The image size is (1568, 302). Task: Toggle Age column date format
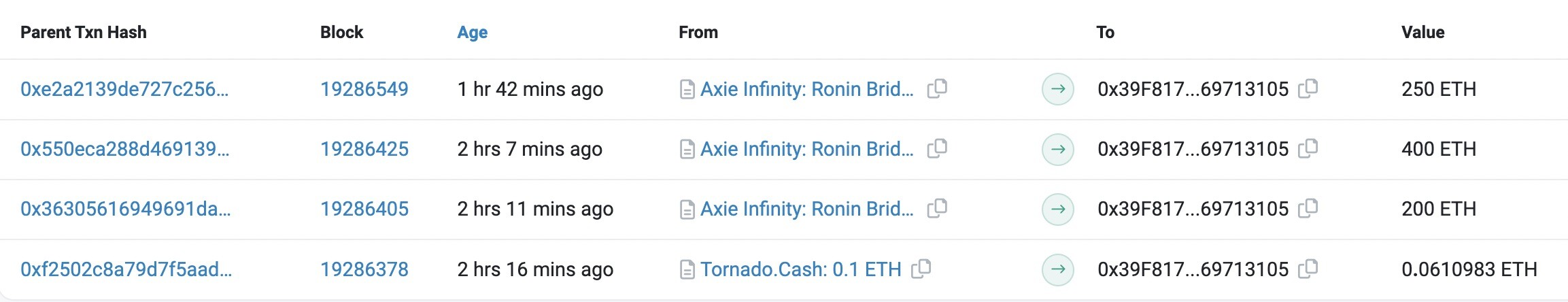point(473,32)
